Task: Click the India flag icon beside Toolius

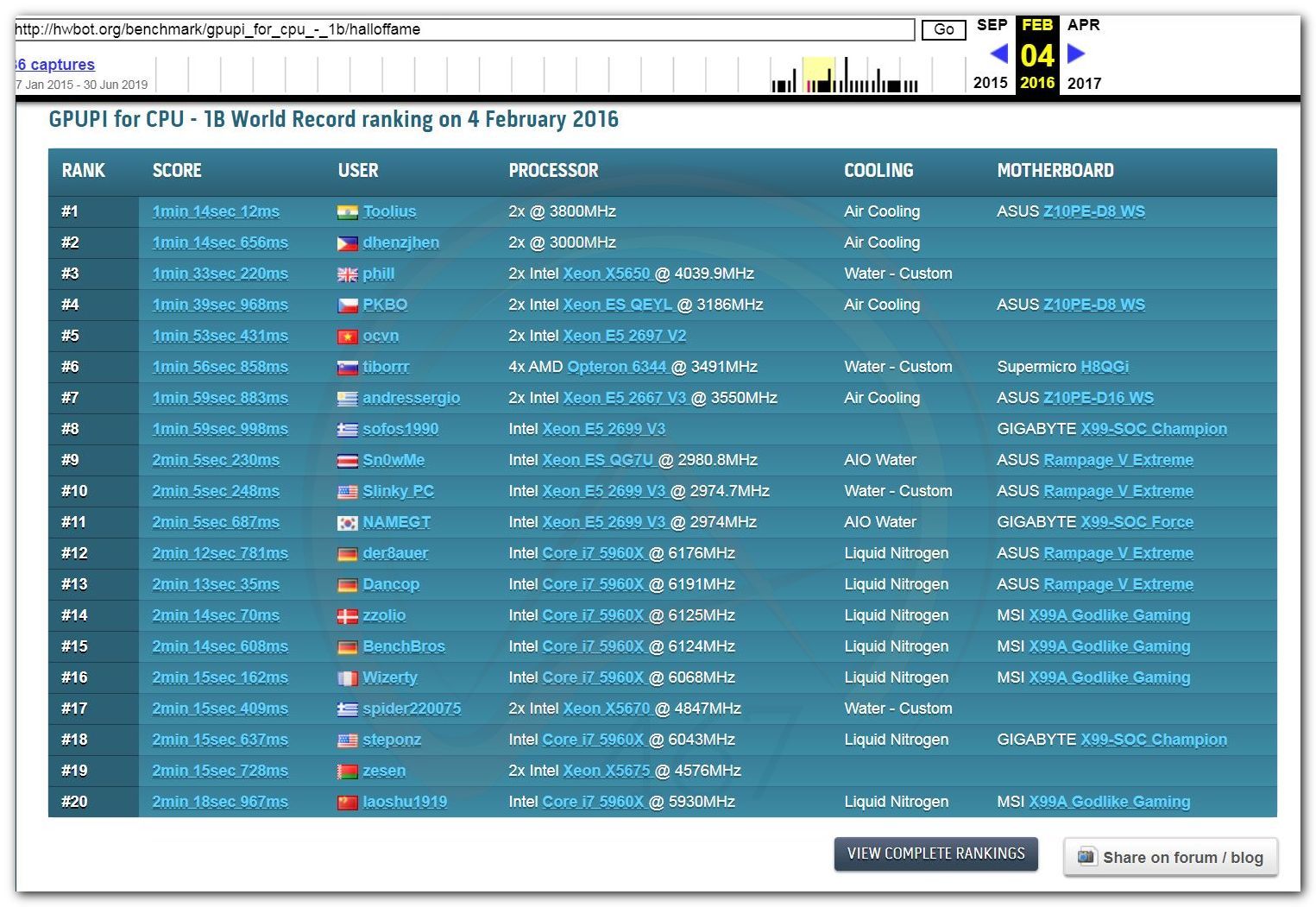Action: pos(347,212)
